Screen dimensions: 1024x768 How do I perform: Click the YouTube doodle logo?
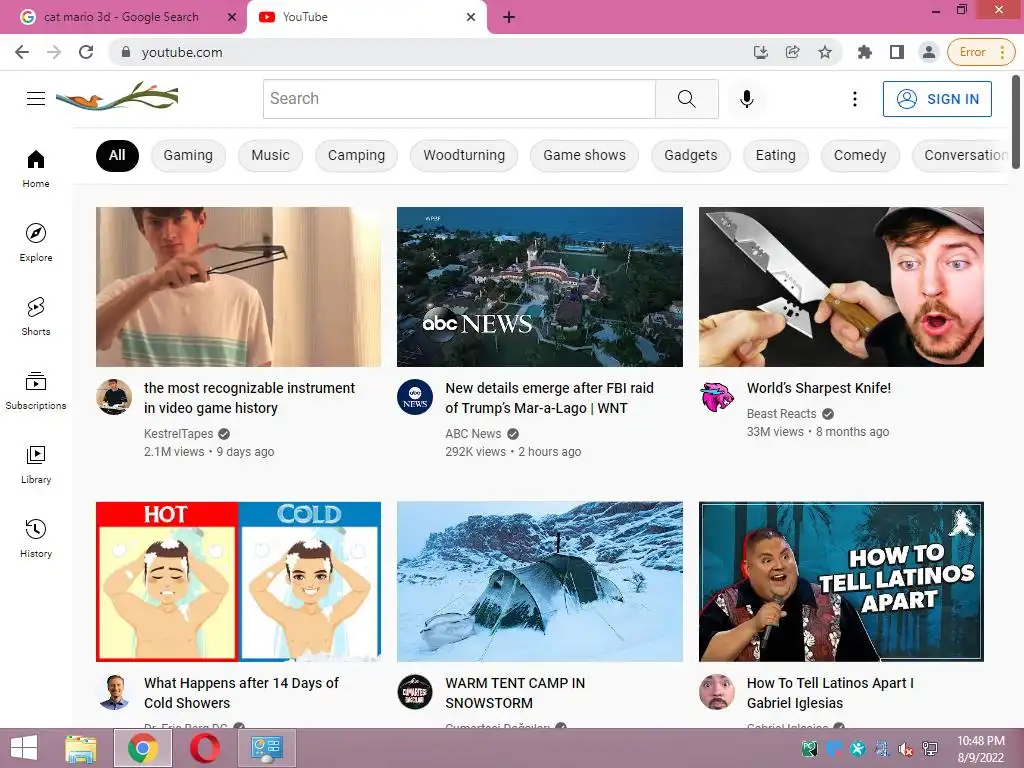click(117, 97)
